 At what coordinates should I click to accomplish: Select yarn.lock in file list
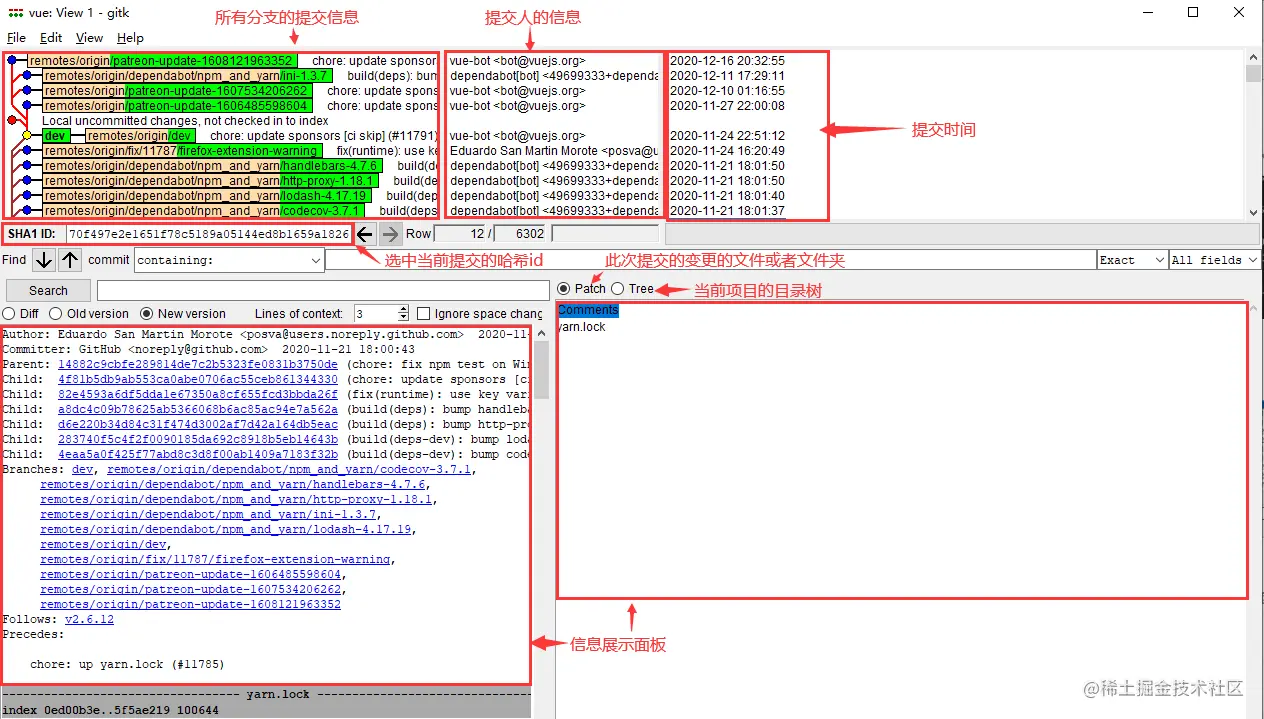coord(582,327)
